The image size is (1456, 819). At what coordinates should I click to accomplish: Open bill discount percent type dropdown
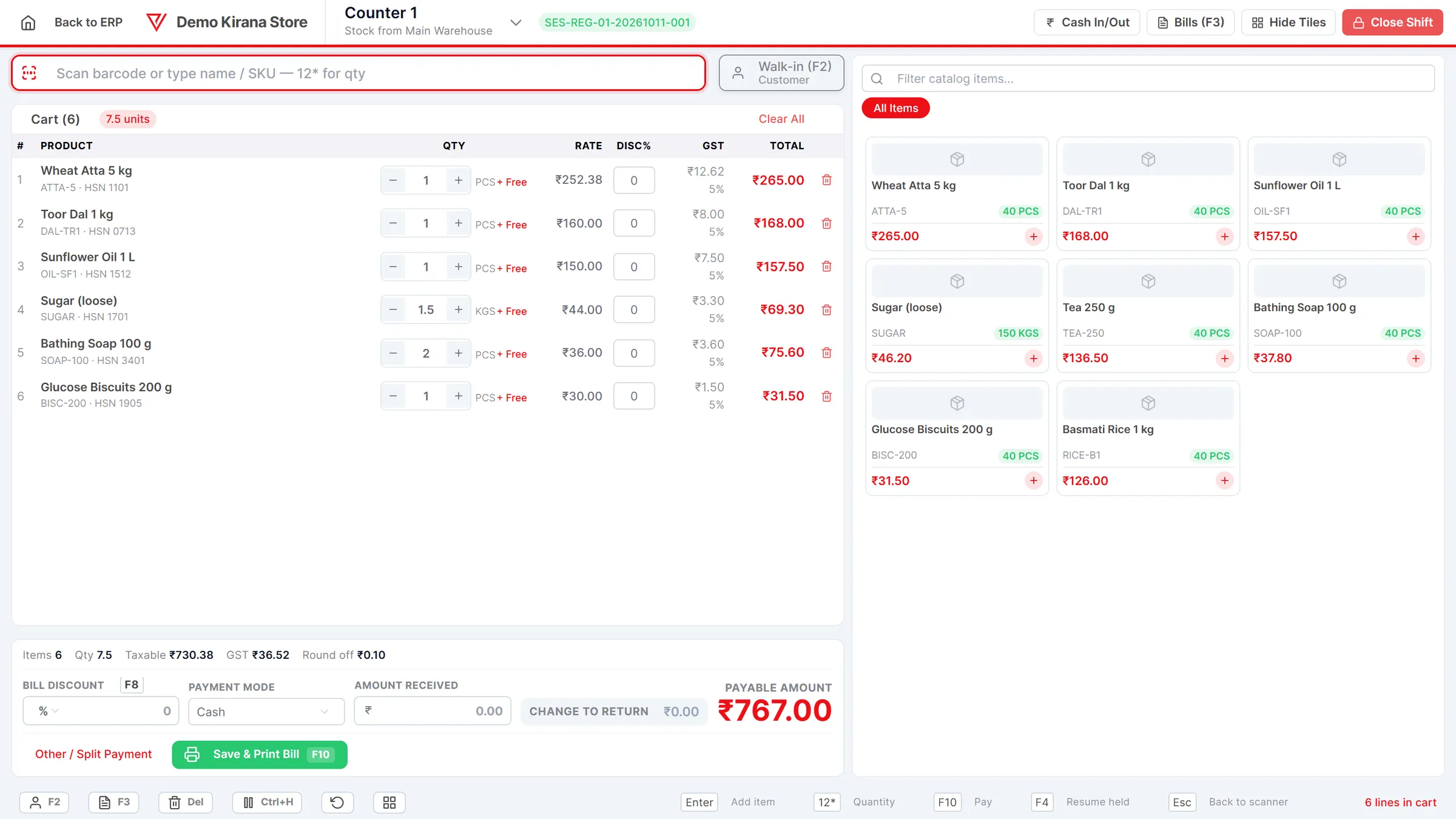49,711
